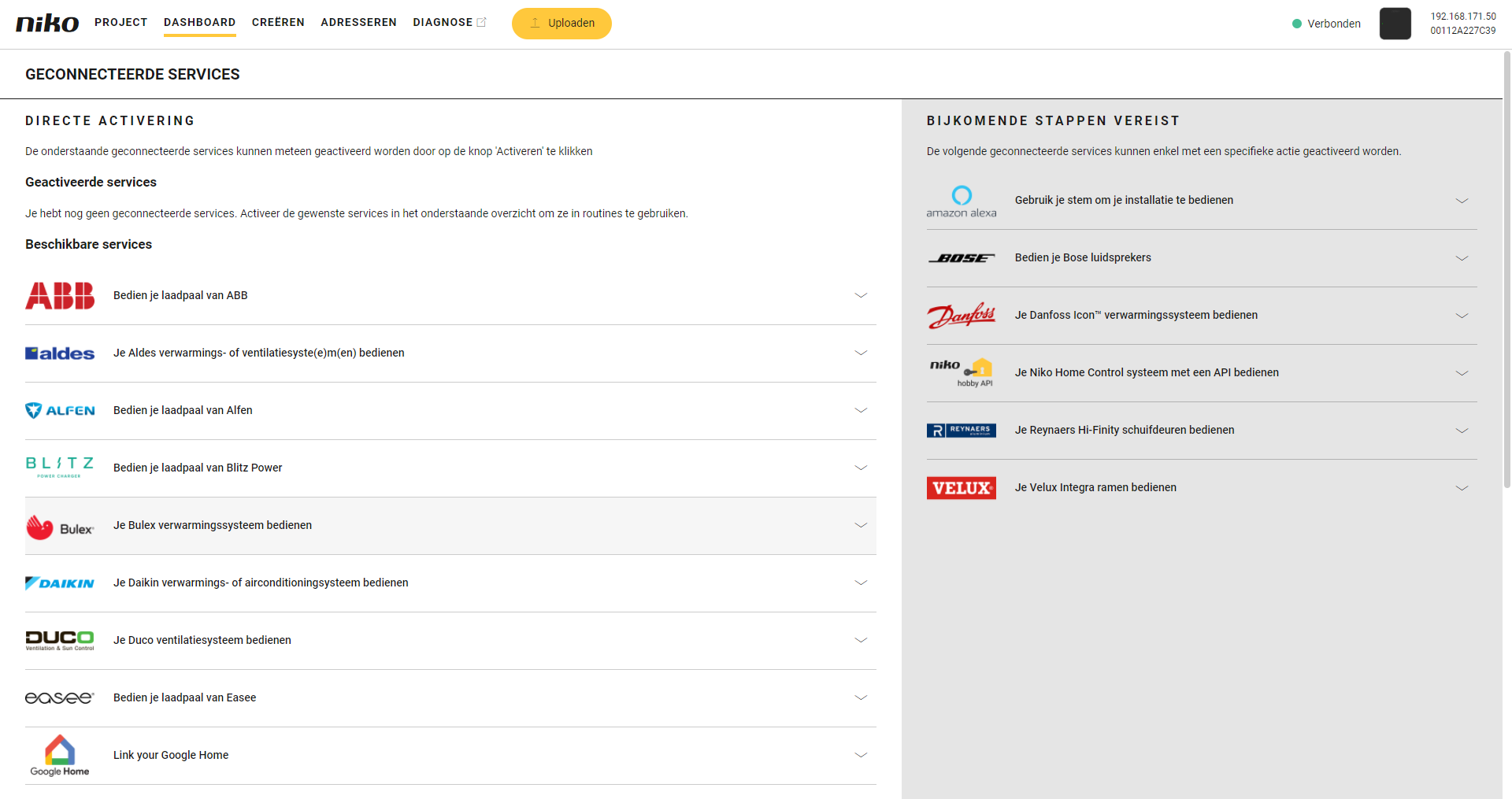Viewport: 1512px width, 799px height.
Task: Click the Velux logo
Action: (x=962, y=487)
